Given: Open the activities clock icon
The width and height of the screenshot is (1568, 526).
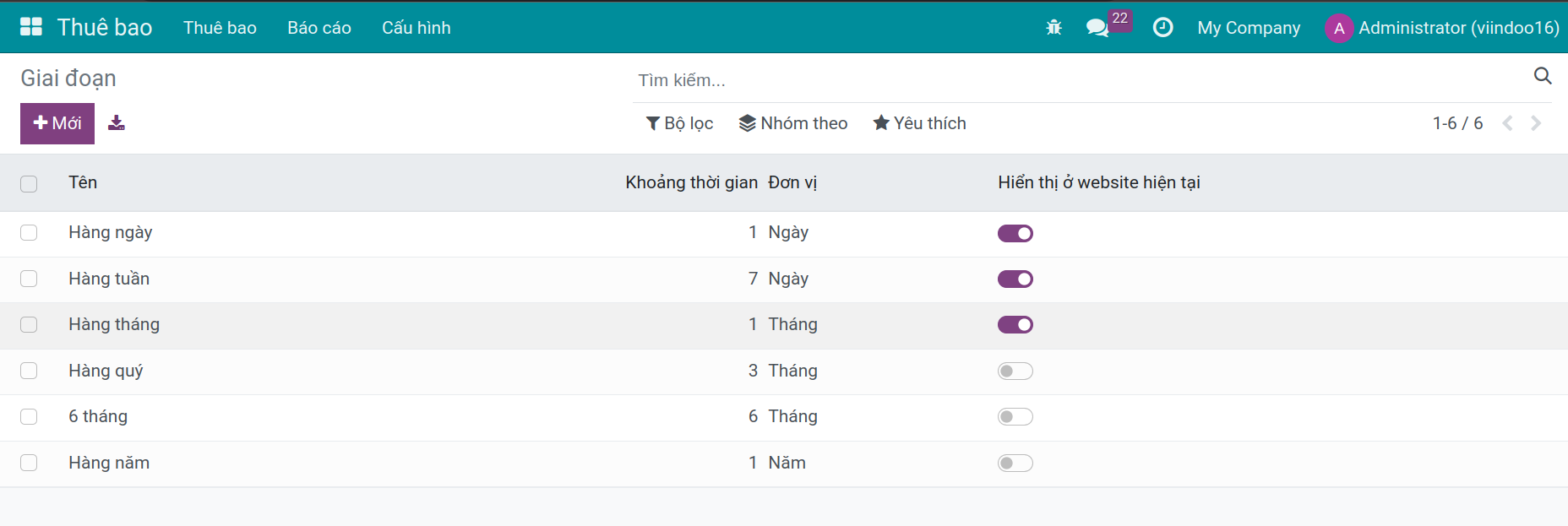Looking at the screenshot, I should (1162, 27).
